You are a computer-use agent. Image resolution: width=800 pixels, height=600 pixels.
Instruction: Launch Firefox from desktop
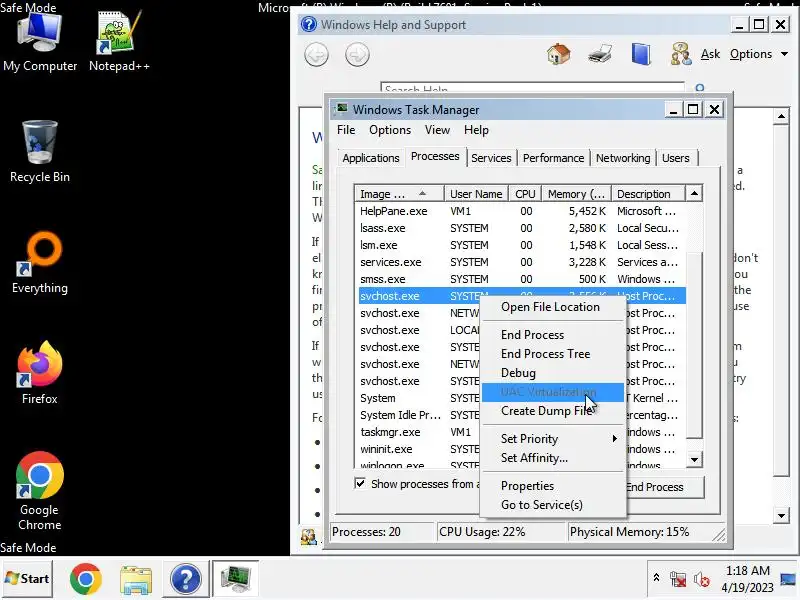(x=40, y=373)
